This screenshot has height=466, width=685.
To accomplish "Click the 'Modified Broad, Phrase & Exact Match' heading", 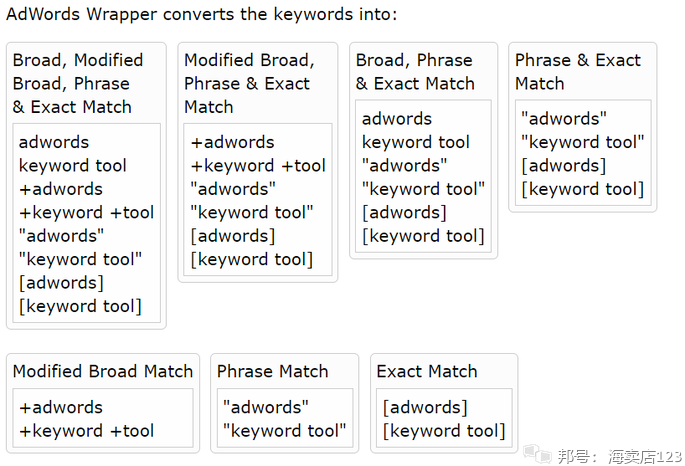I will point(249,84).
